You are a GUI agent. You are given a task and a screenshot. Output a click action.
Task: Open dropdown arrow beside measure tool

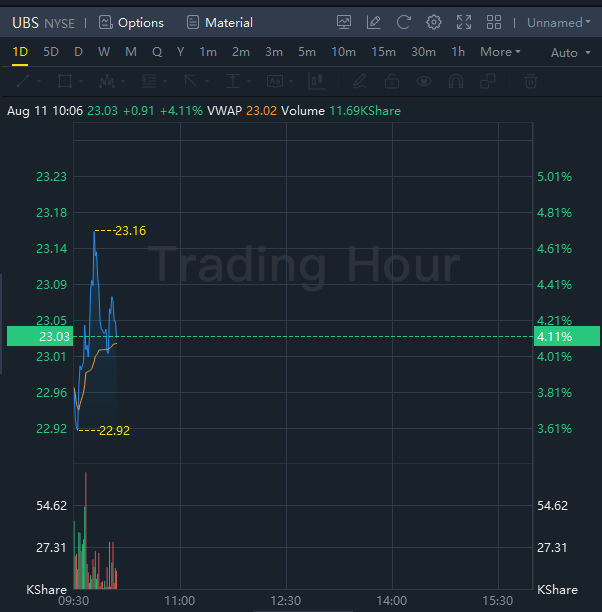click(249, 81)
